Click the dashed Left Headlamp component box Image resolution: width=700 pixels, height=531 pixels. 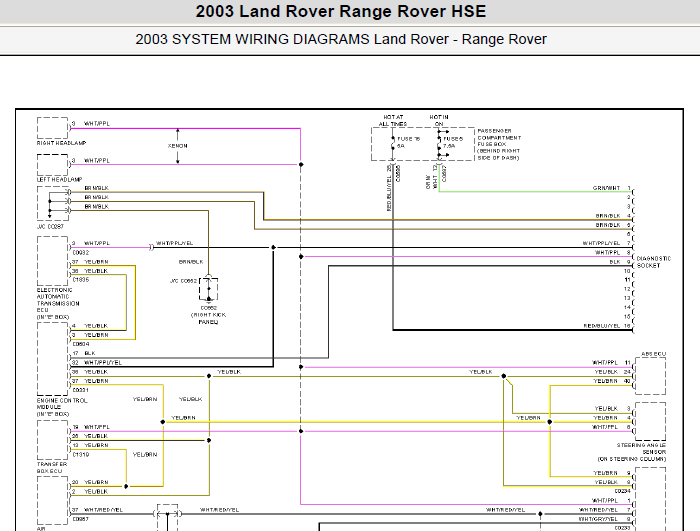point(53,165)
